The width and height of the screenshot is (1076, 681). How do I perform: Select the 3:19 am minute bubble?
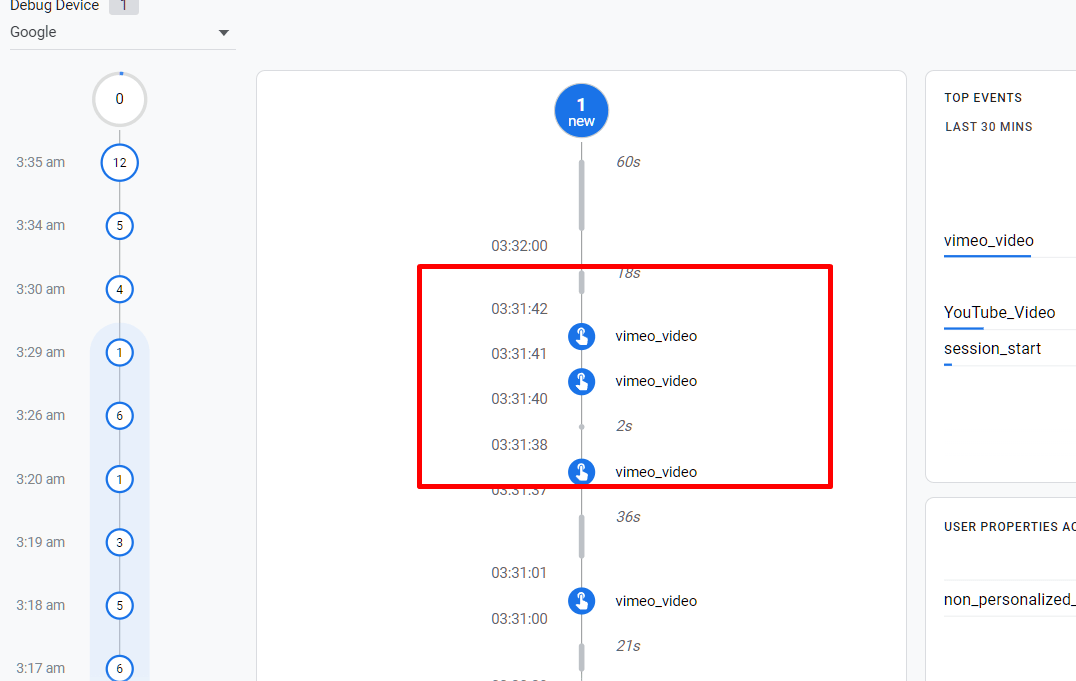[x=119, y=542]
